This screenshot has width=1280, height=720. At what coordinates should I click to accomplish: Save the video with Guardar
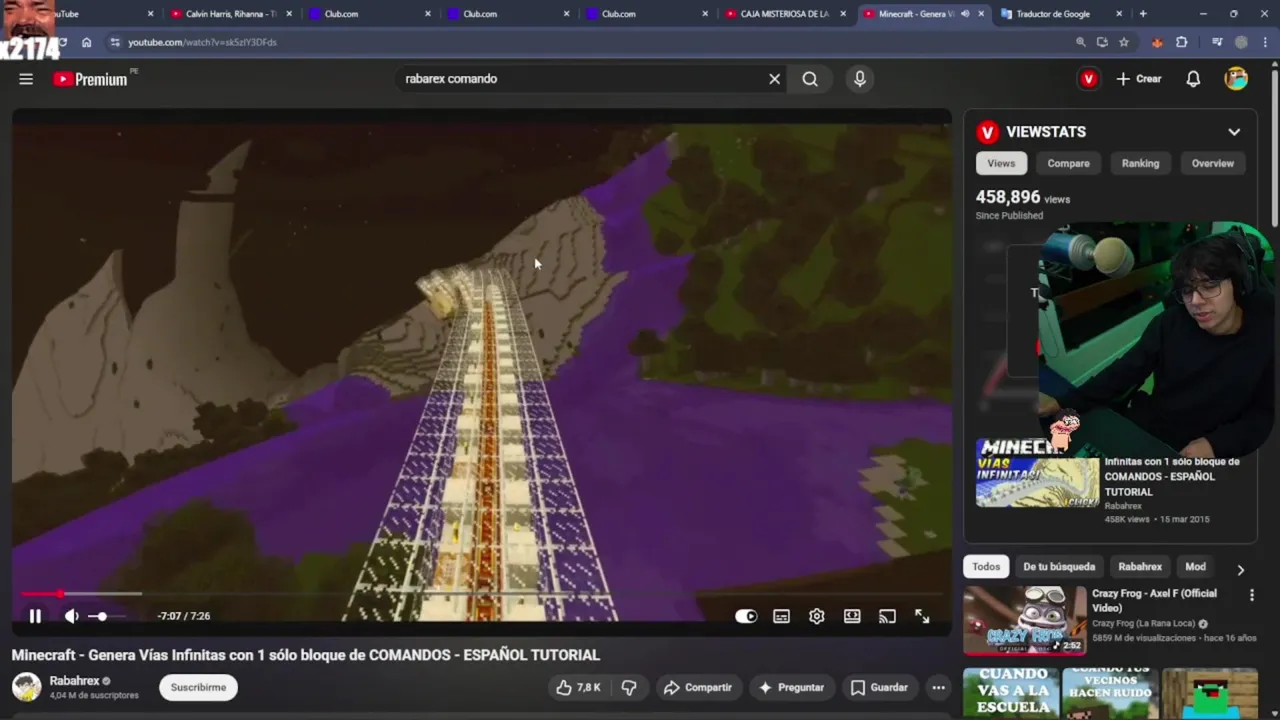pos(880,687)
